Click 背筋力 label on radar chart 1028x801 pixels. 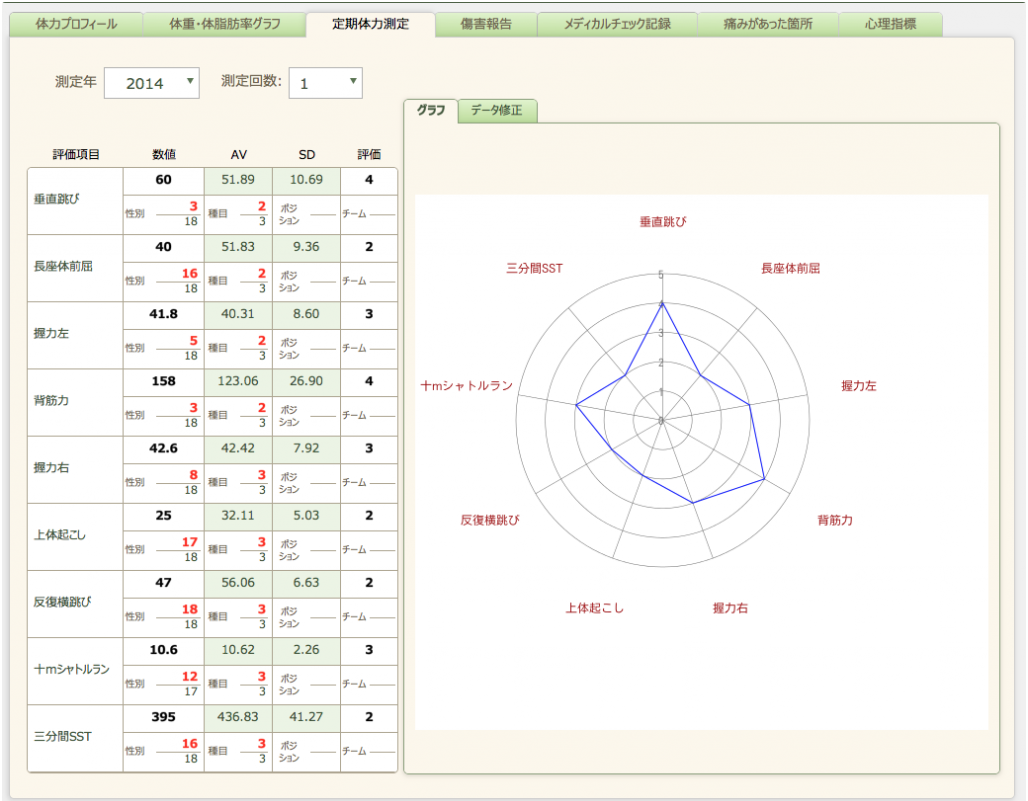[x=835, y=520]
